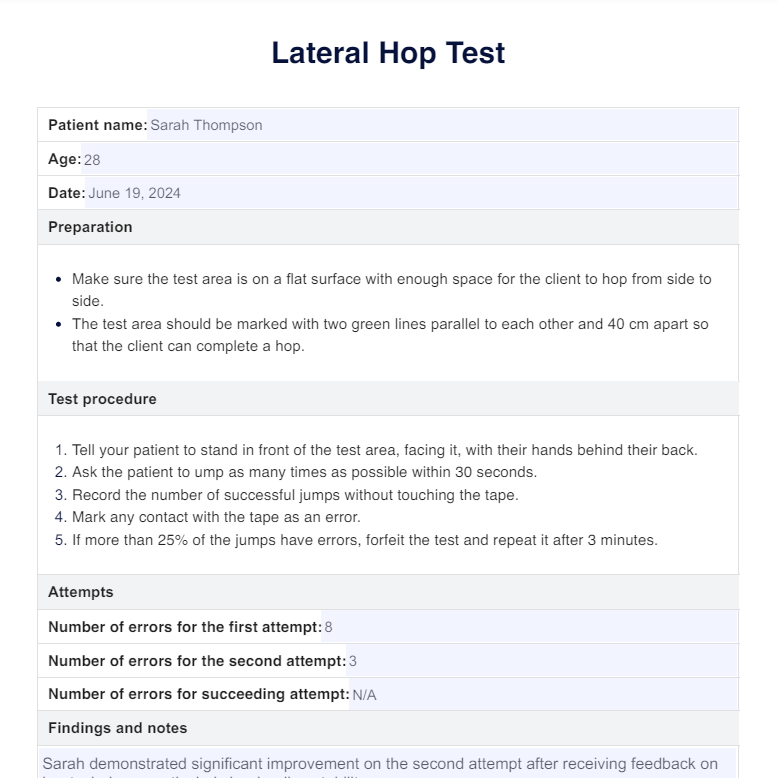Image resolution: width=777 pixels, height=778 pixels.
Task: Click step 5 about forfeiting the test
Action: point(364,540)
